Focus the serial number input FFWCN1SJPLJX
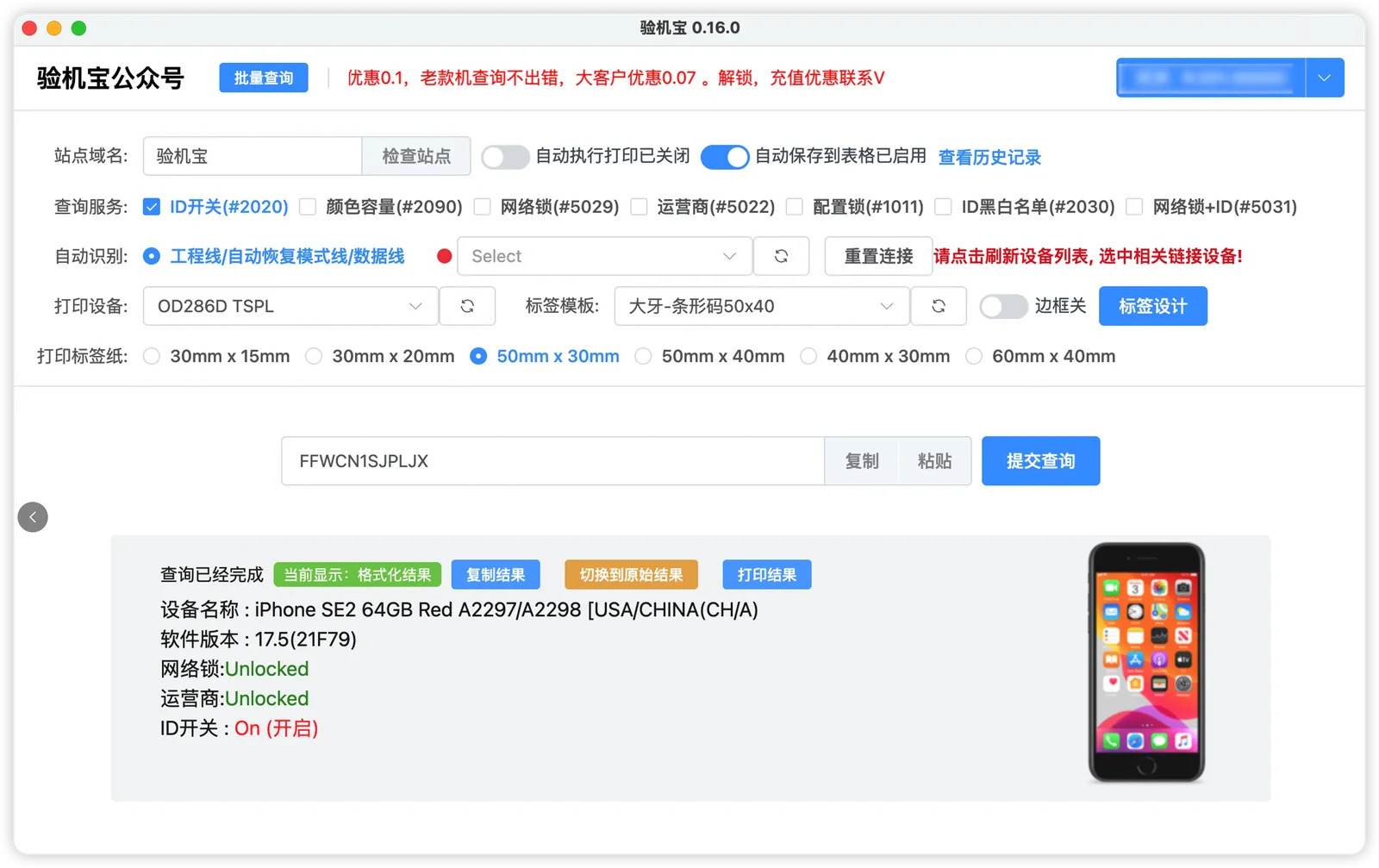 [553, 461]
